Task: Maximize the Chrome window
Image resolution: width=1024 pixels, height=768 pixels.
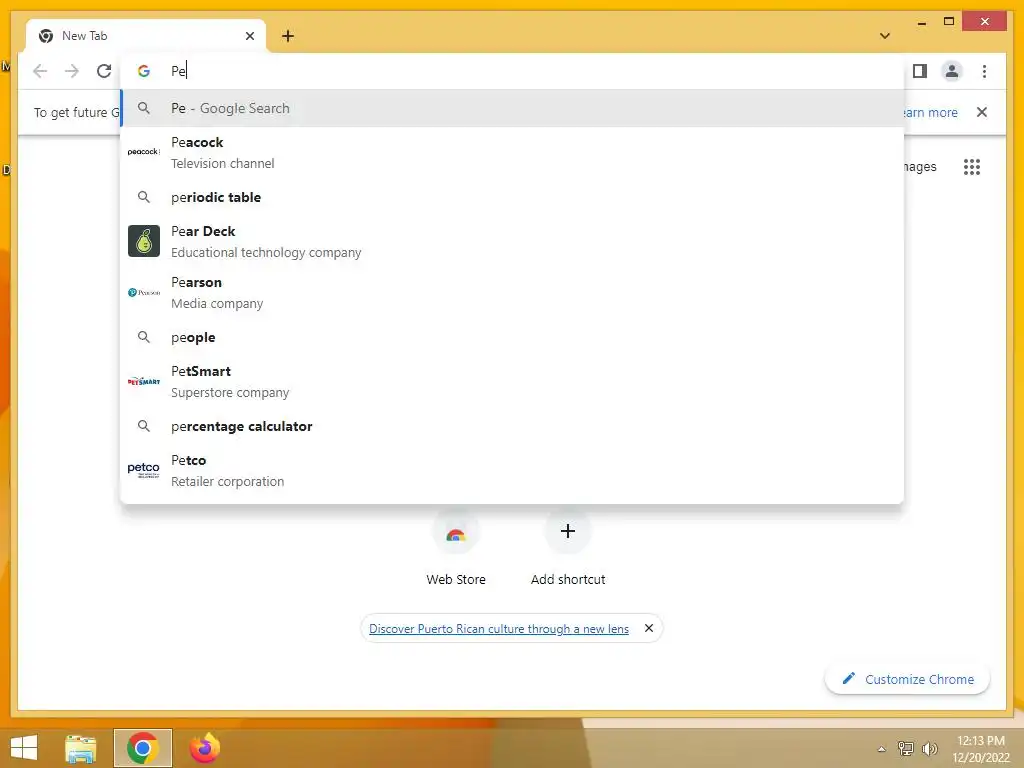Action: point(949,22)
